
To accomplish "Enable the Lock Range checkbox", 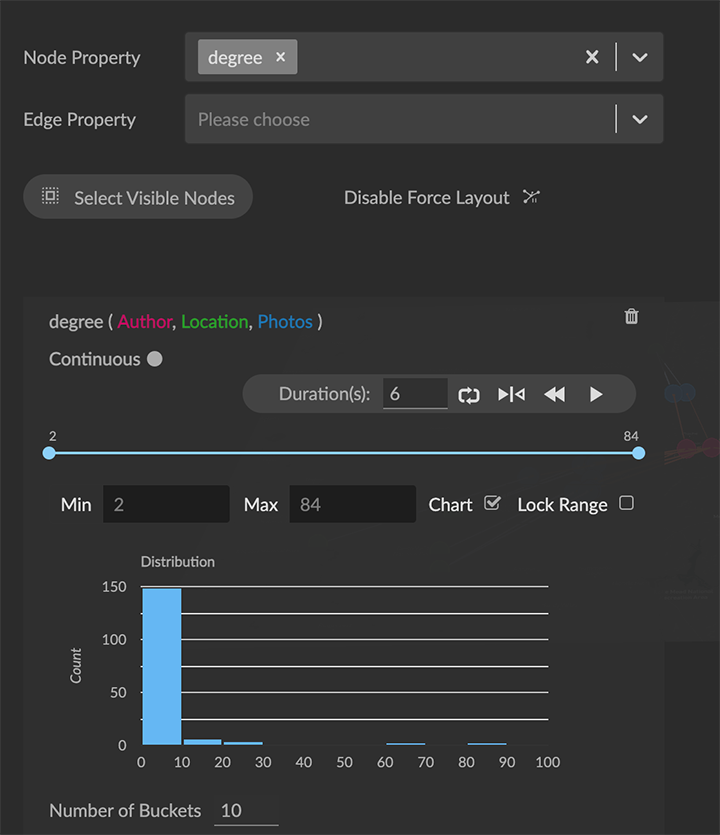I will click(x=626, y=503).
